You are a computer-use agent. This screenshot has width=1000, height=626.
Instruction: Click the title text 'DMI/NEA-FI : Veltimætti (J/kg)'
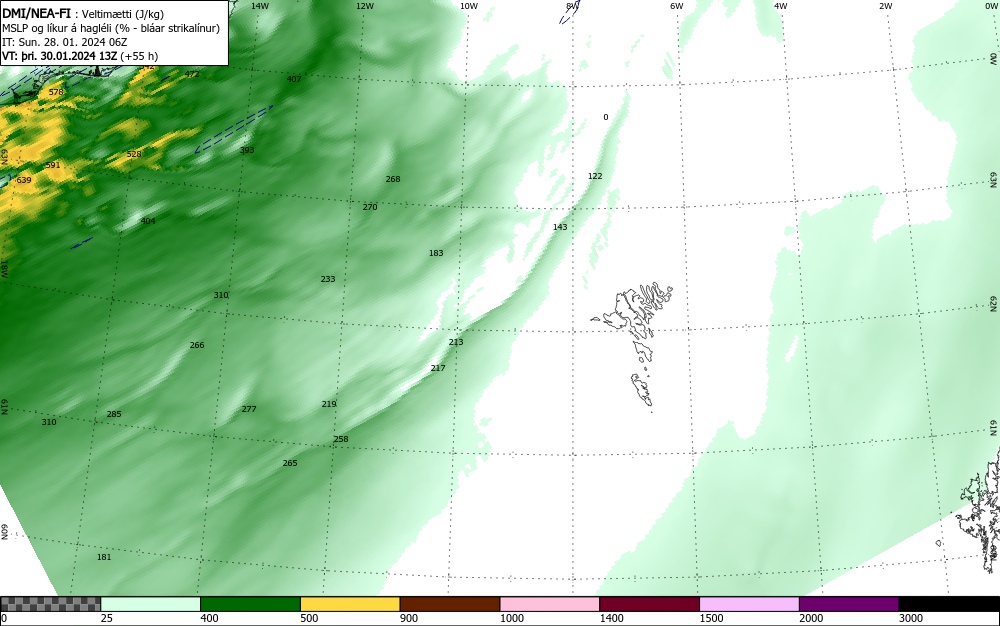83,14
